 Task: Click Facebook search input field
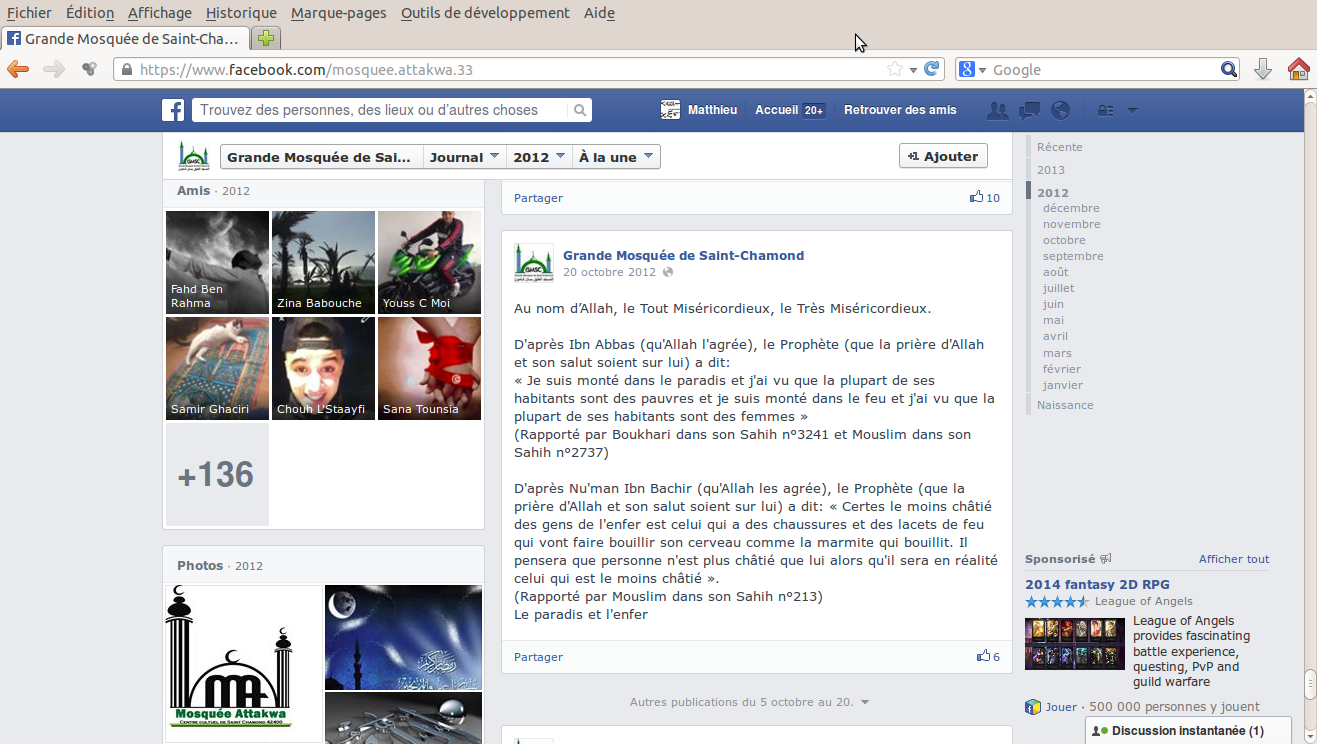pyautogui.click(x=381, y=110)
